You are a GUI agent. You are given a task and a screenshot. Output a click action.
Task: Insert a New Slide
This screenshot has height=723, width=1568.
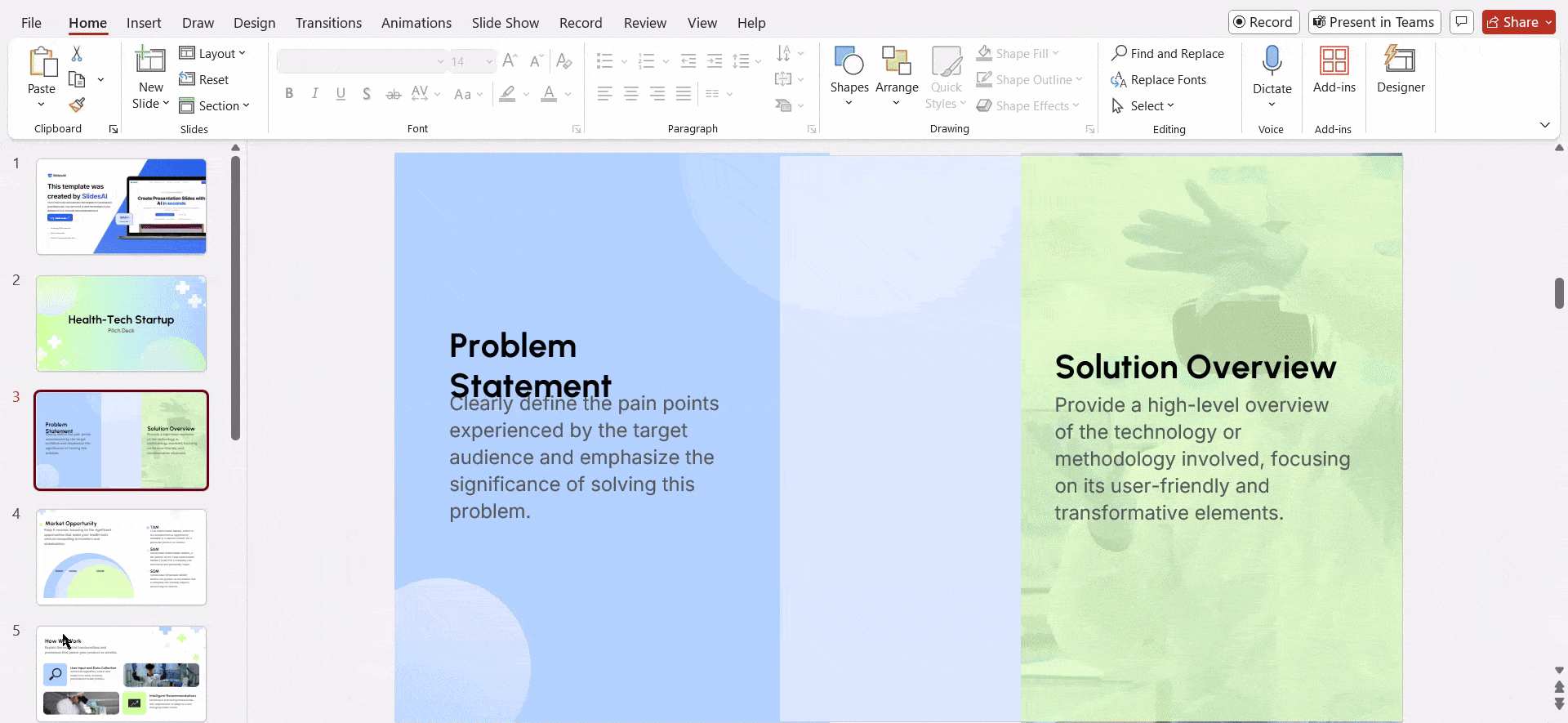[150, 62]
